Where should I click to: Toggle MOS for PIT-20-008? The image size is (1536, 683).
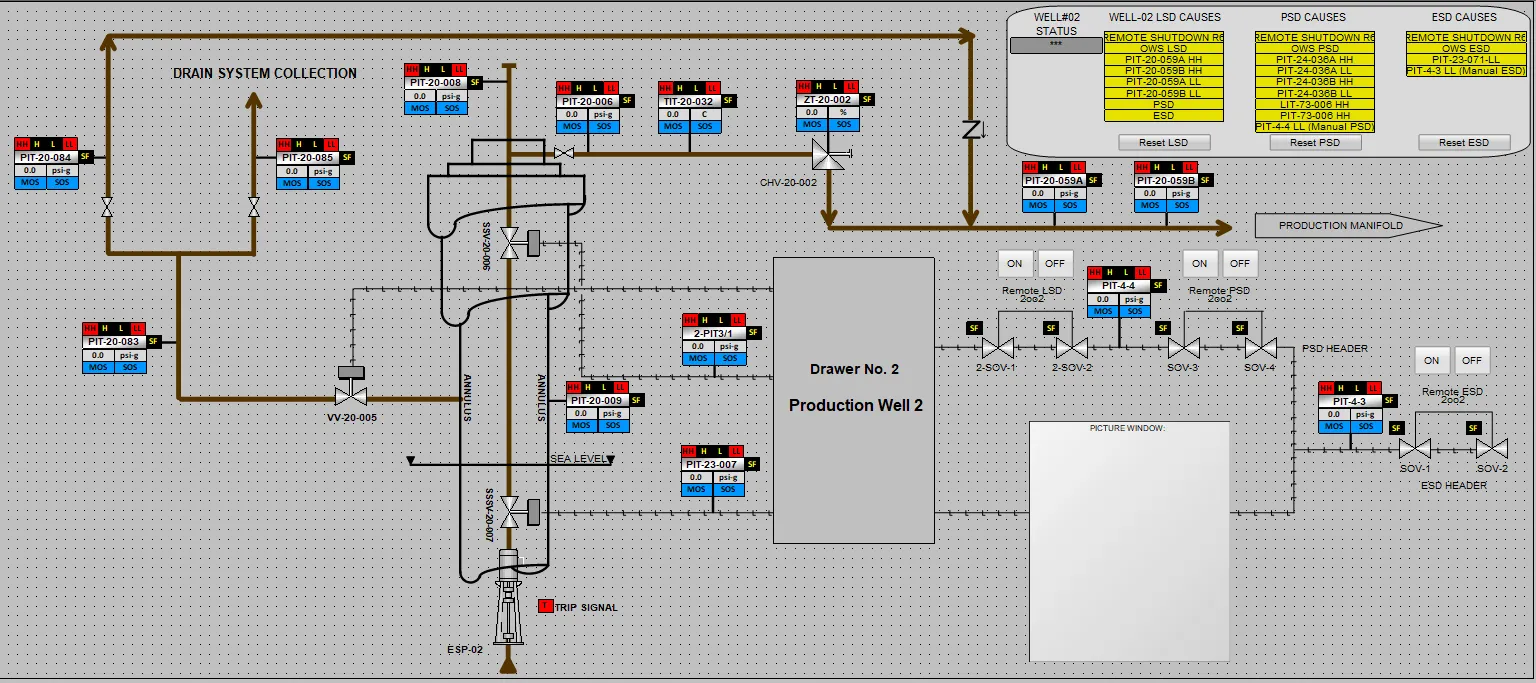421,108
